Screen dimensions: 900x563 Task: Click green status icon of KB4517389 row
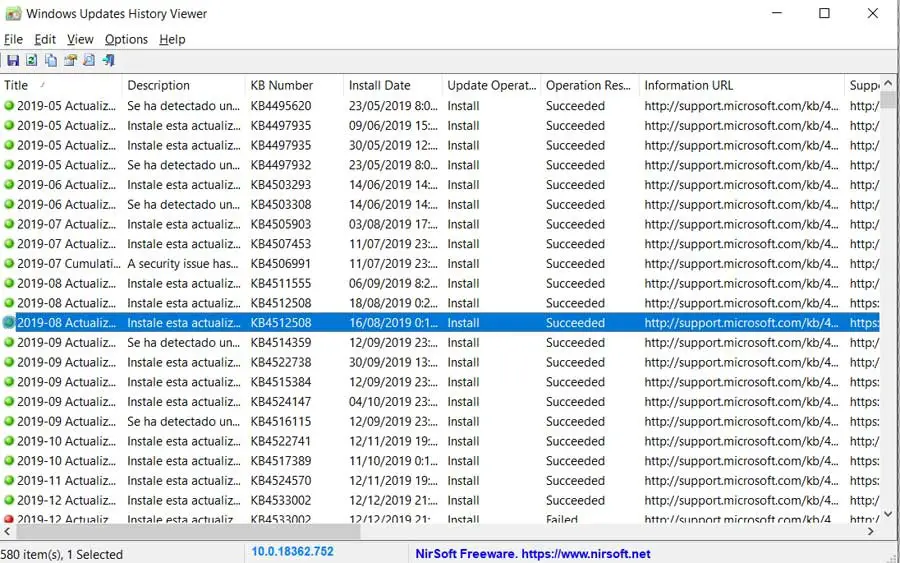tap(9, 461)
